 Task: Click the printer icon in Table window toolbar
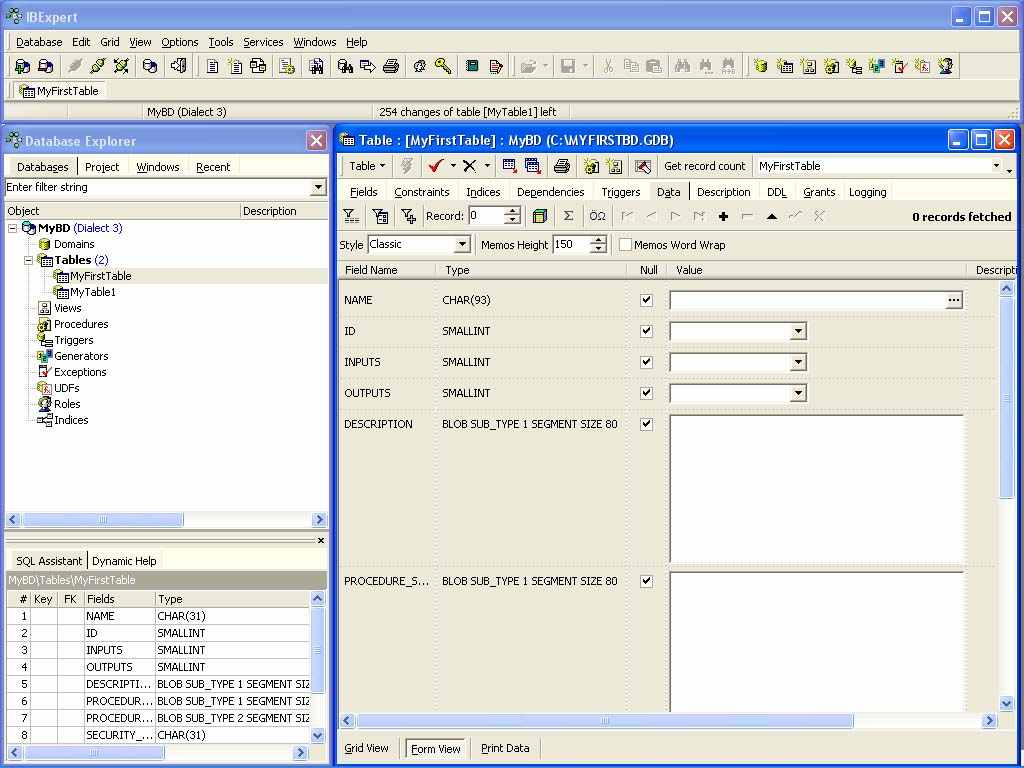(562, 166)
